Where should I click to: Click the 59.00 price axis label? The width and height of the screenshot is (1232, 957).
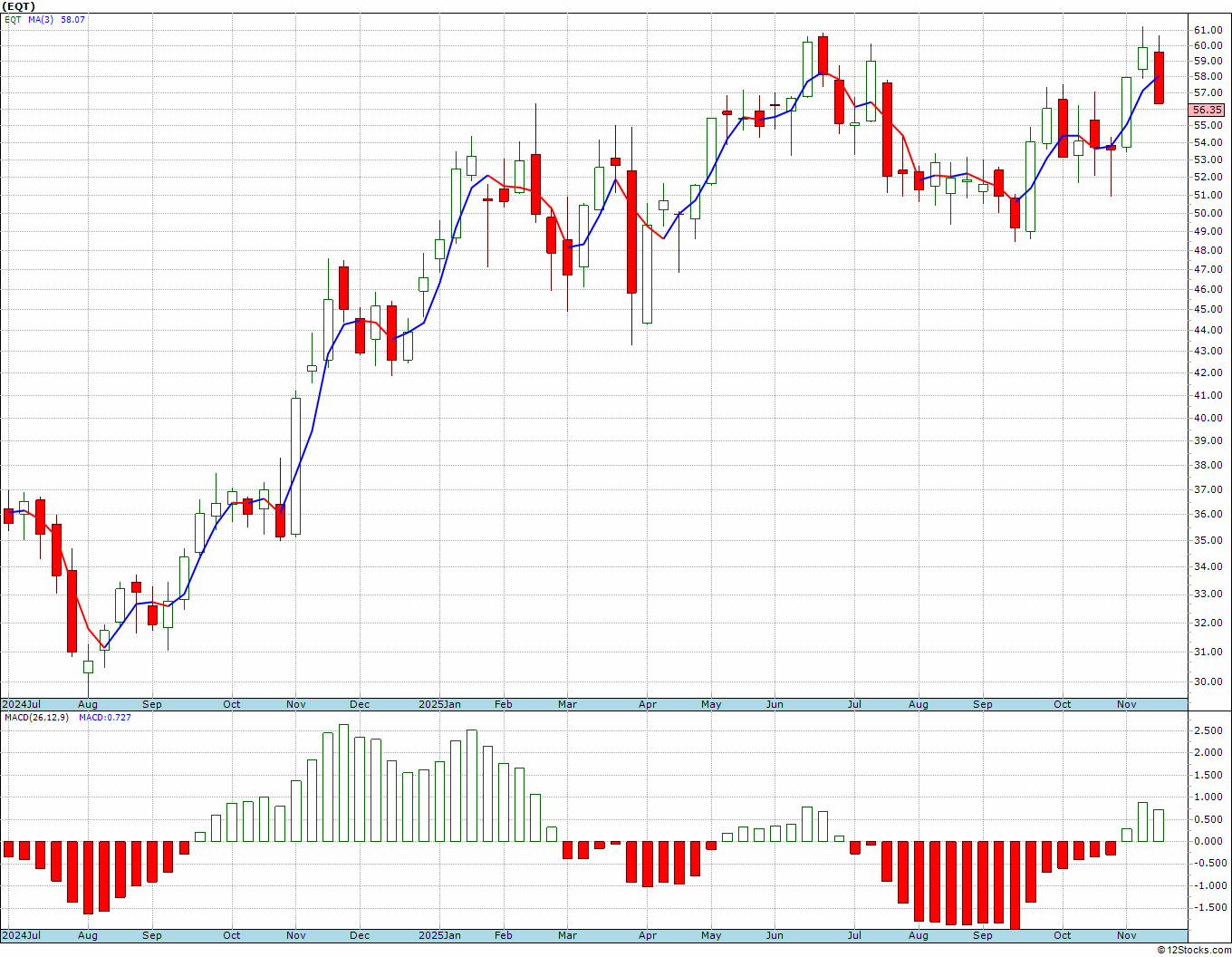tap(1208, 61)
